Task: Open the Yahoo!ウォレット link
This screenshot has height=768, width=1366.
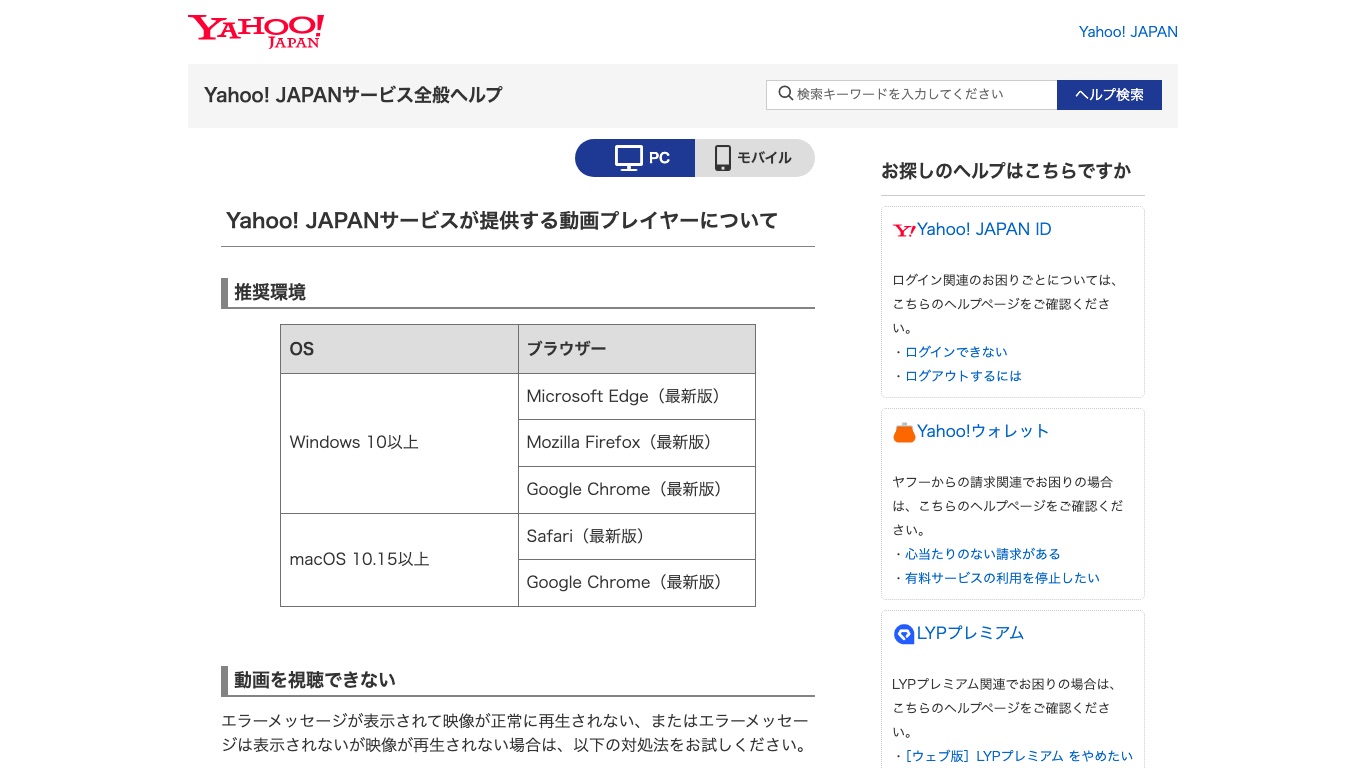Action: point(983,431)
